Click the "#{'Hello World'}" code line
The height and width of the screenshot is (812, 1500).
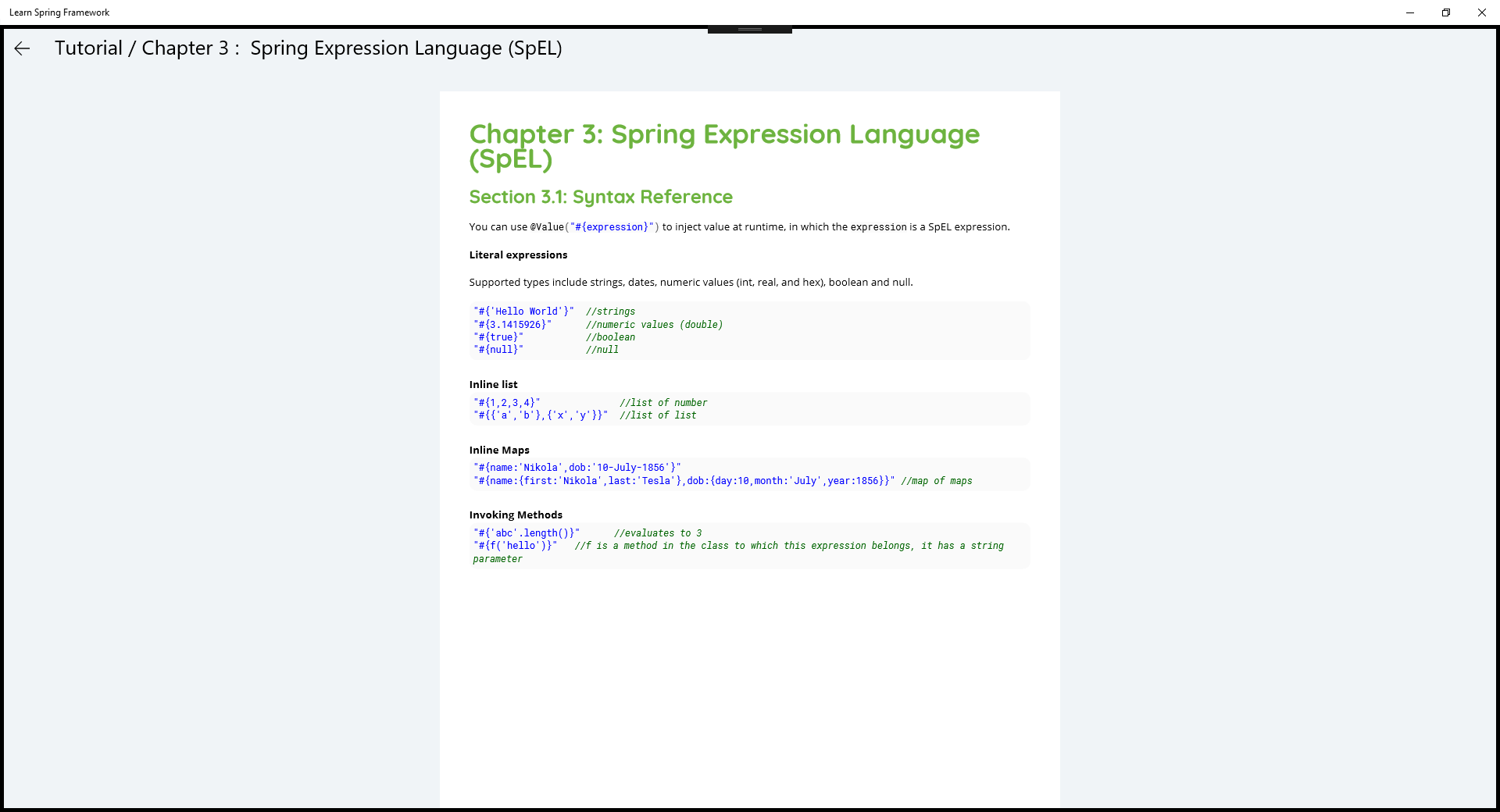pyautogui.click(x=523, y=312)
